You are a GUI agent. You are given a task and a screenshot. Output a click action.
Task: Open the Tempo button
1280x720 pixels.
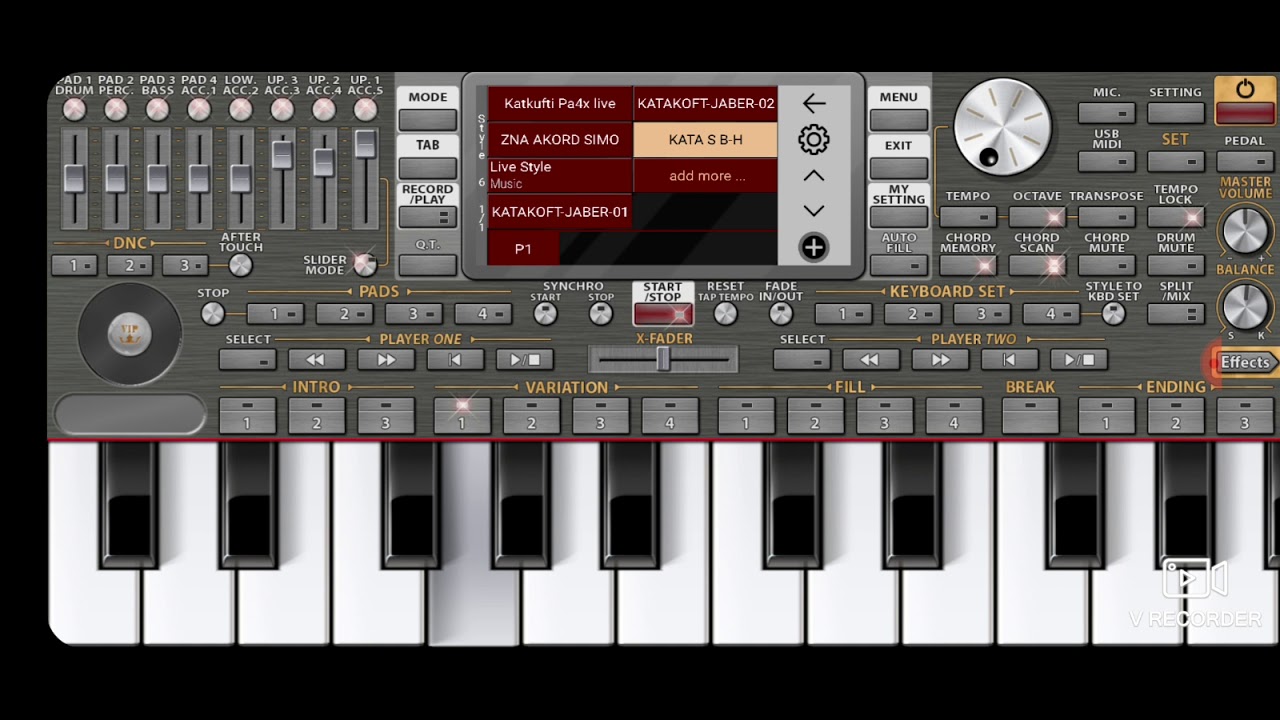968,216
